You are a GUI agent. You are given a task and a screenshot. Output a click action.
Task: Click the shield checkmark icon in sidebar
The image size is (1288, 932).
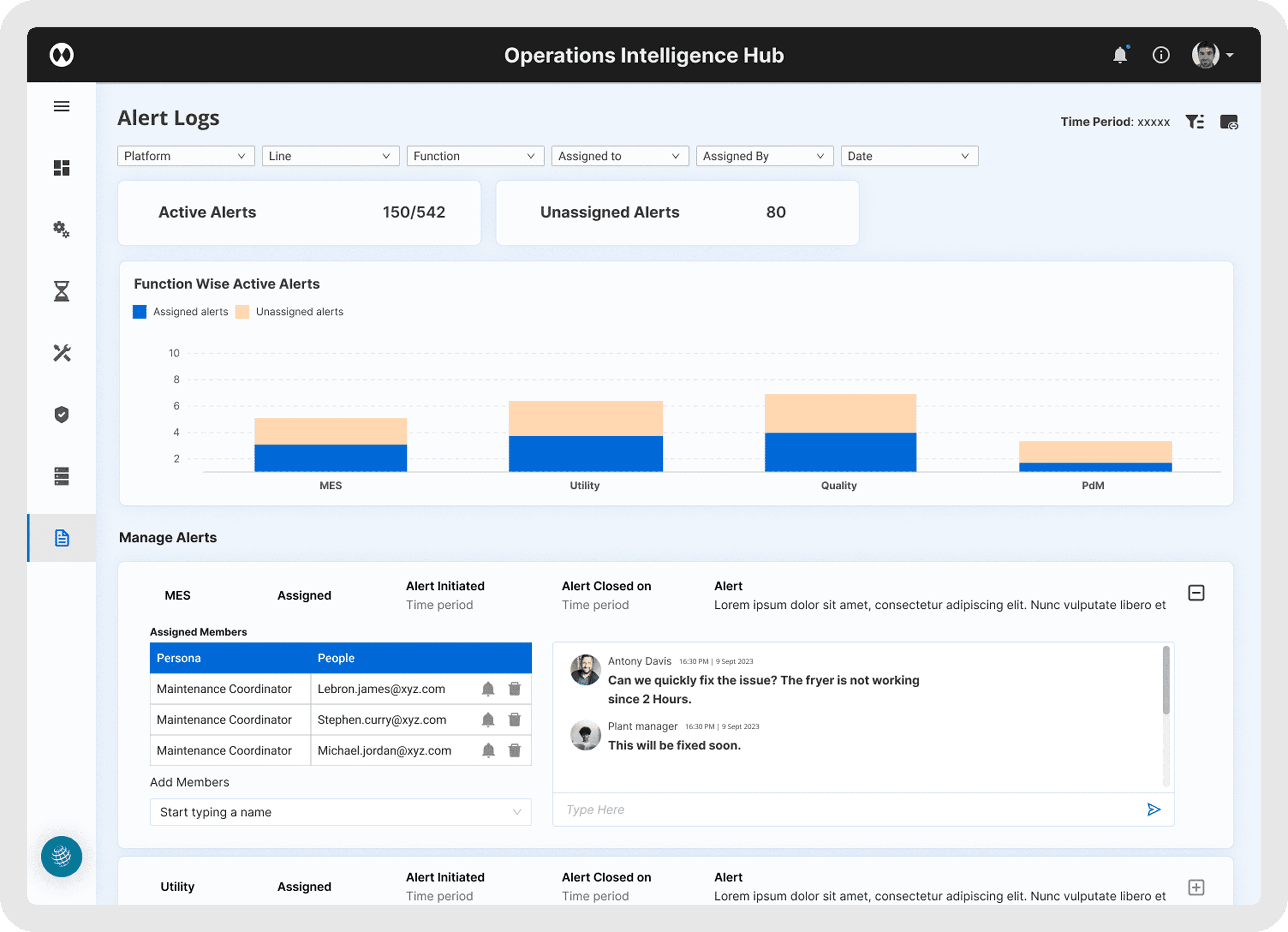(x=61, y=415)
